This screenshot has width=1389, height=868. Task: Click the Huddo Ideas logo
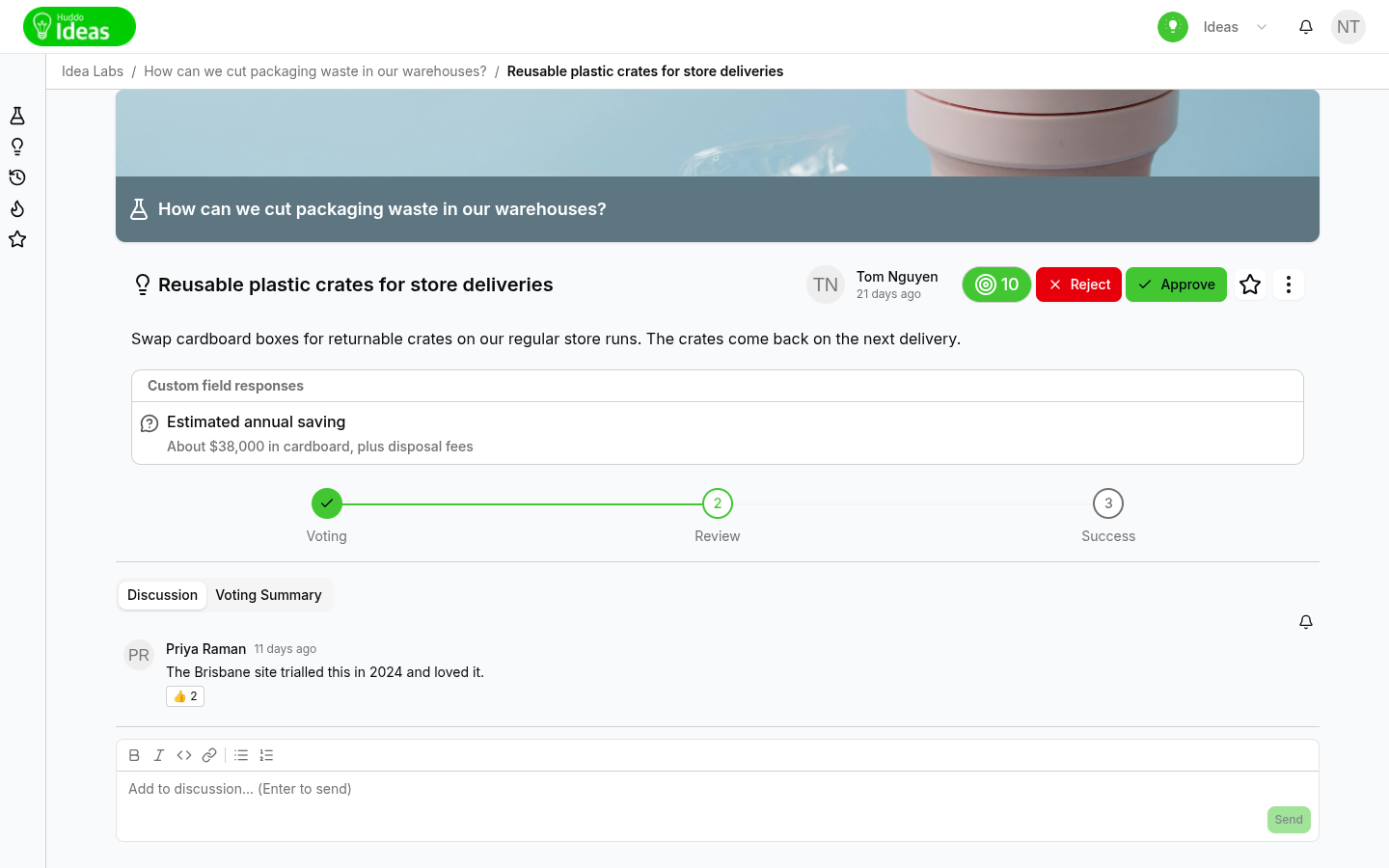[79, 27]
